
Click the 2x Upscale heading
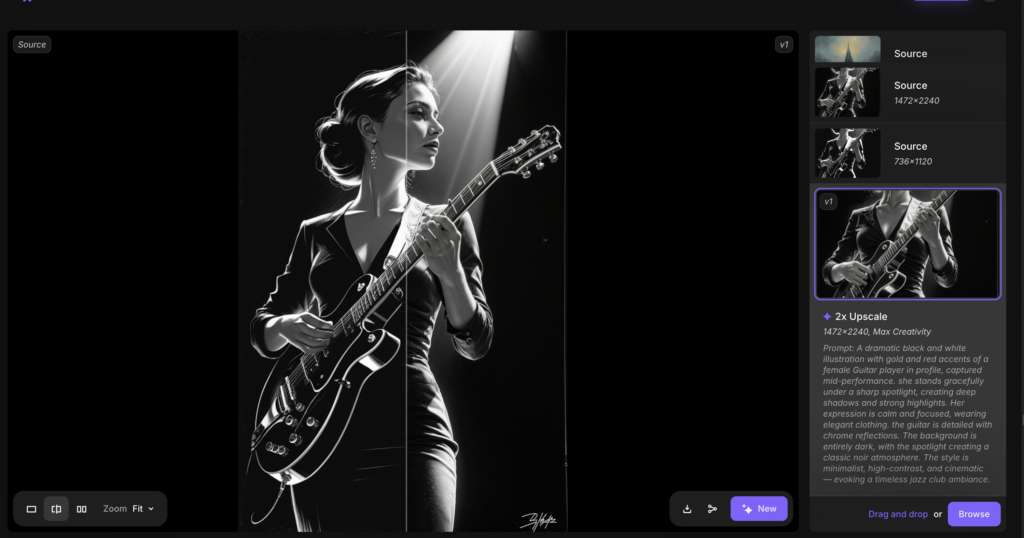coord(861,316)
